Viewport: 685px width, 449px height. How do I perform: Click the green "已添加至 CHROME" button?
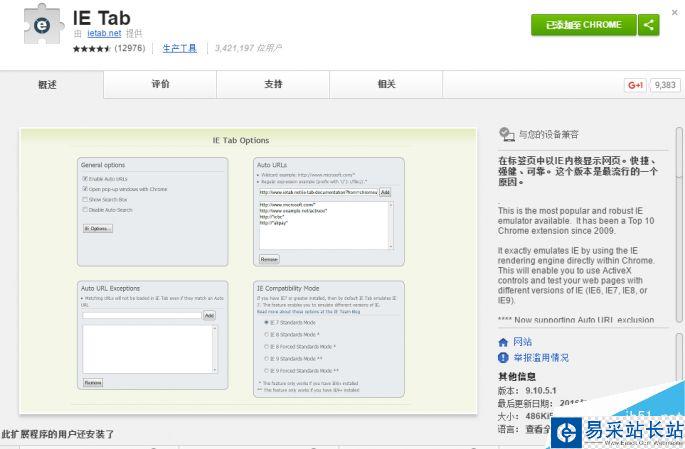[584, 25]
